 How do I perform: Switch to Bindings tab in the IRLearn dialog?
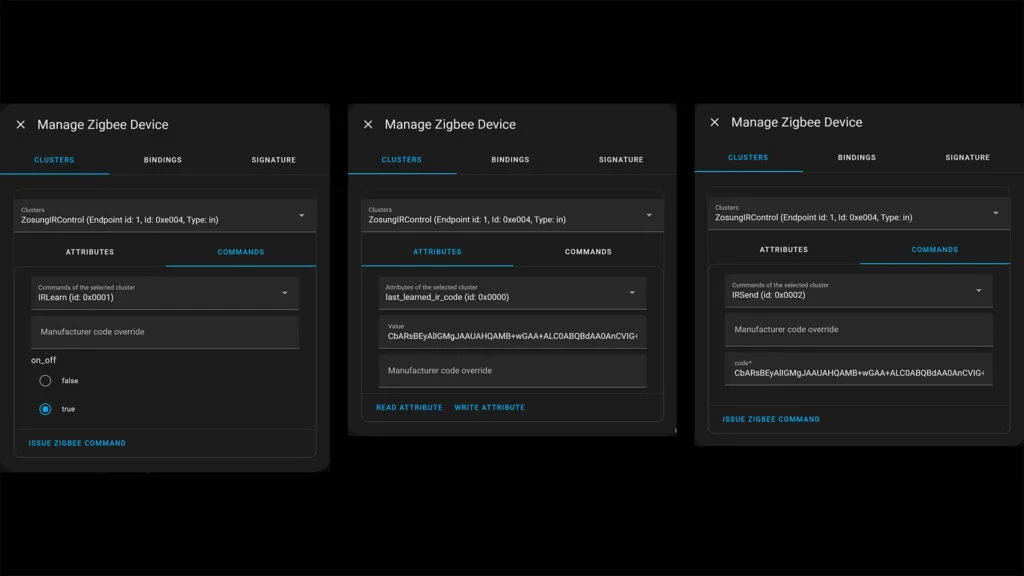163,160
